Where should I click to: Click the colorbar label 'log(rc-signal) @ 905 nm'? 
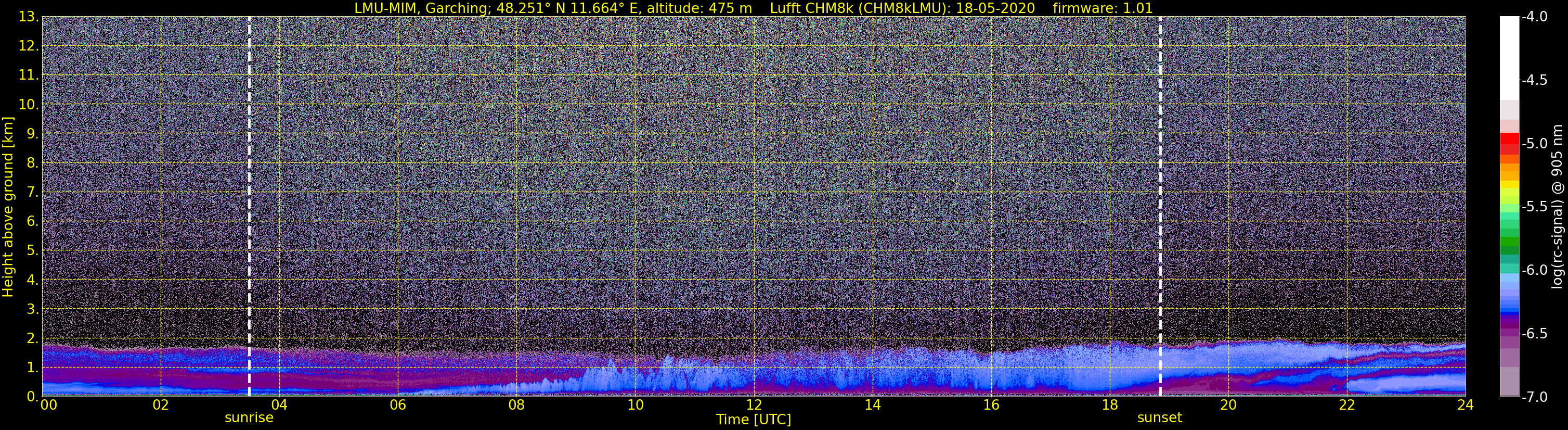(x=1557, y=207)
